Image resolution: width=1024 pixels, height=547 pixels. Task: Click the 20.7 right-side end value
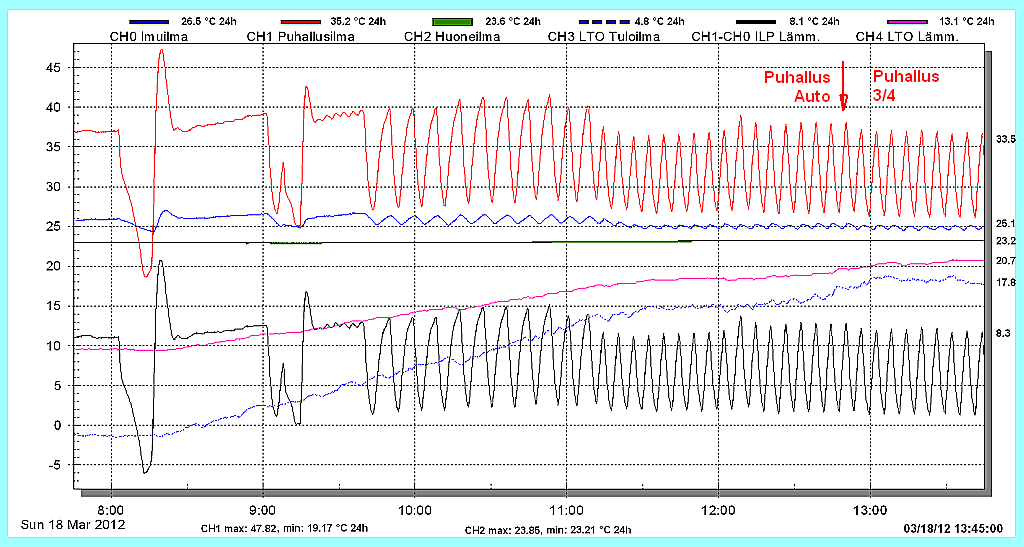[x=1005, y=260]
